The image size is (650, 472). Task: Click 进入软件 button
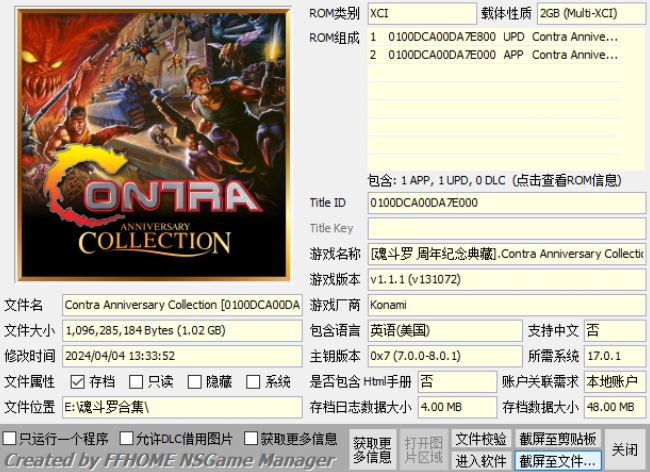pyautogui.click(x=481, y=461)
